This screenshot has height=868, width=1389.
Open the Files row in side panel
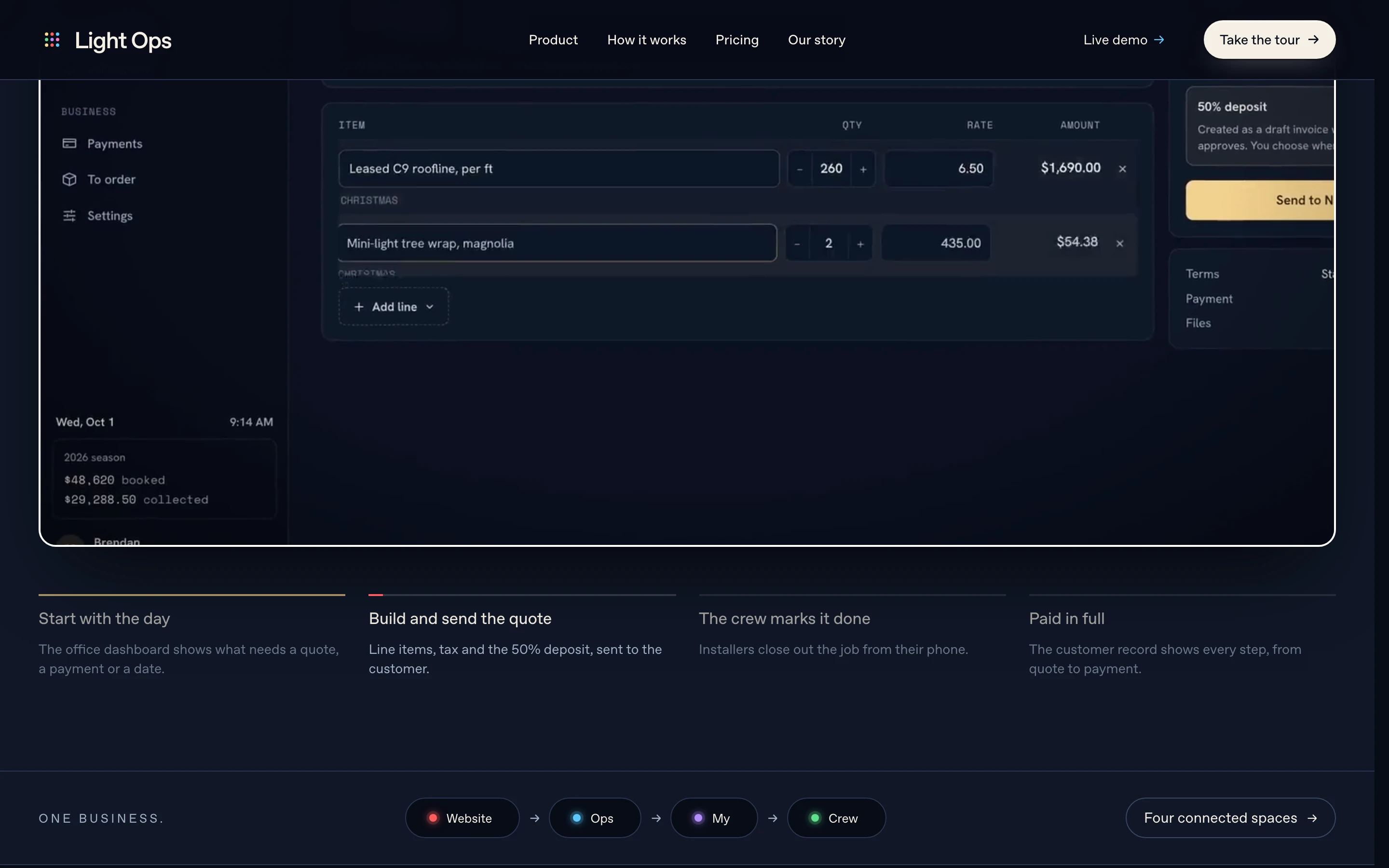point(1260,323)
